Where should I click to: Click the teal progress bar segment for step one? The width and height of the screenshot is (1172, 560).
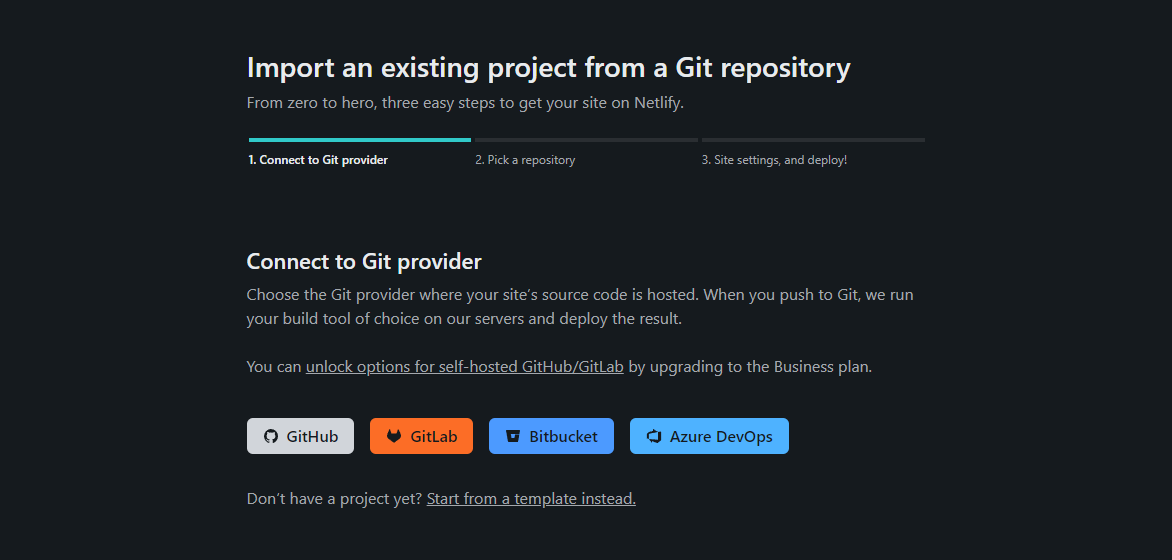pos(359,140)
